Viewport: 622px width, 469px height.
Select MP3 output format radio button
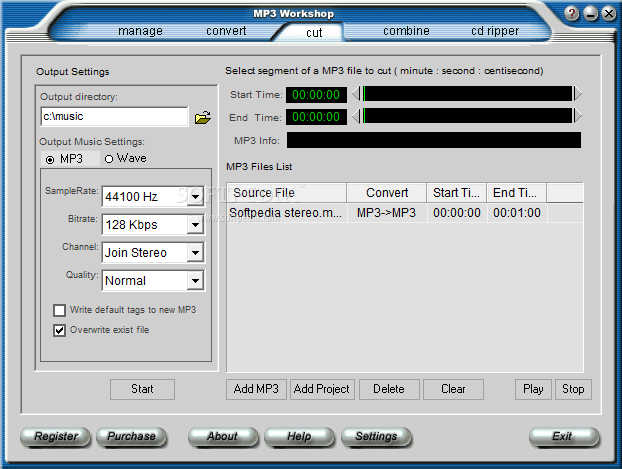click(50, 160)
